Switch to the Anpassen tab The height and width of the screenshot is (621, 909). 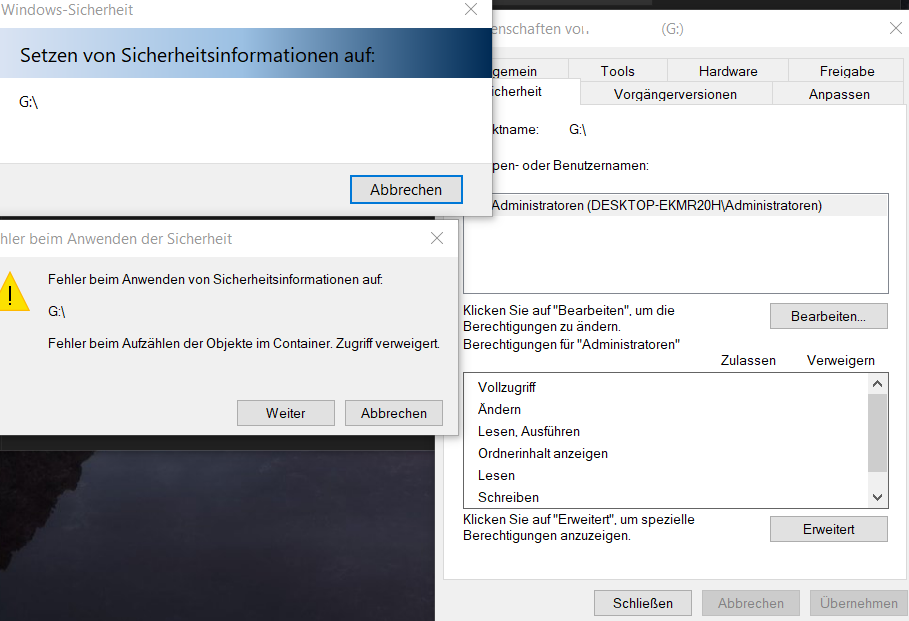click(x=839, y=94)
